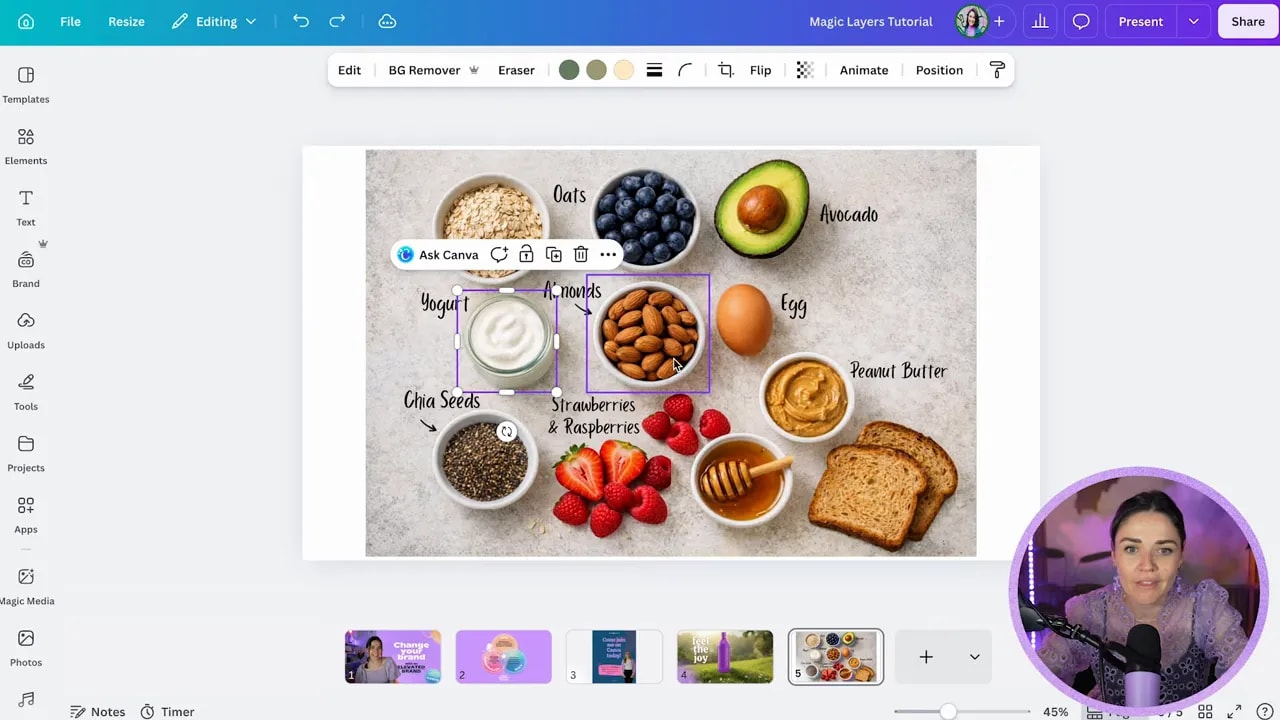Lock the selected element
Screen dimensions: 1280x720
[526, 255]
